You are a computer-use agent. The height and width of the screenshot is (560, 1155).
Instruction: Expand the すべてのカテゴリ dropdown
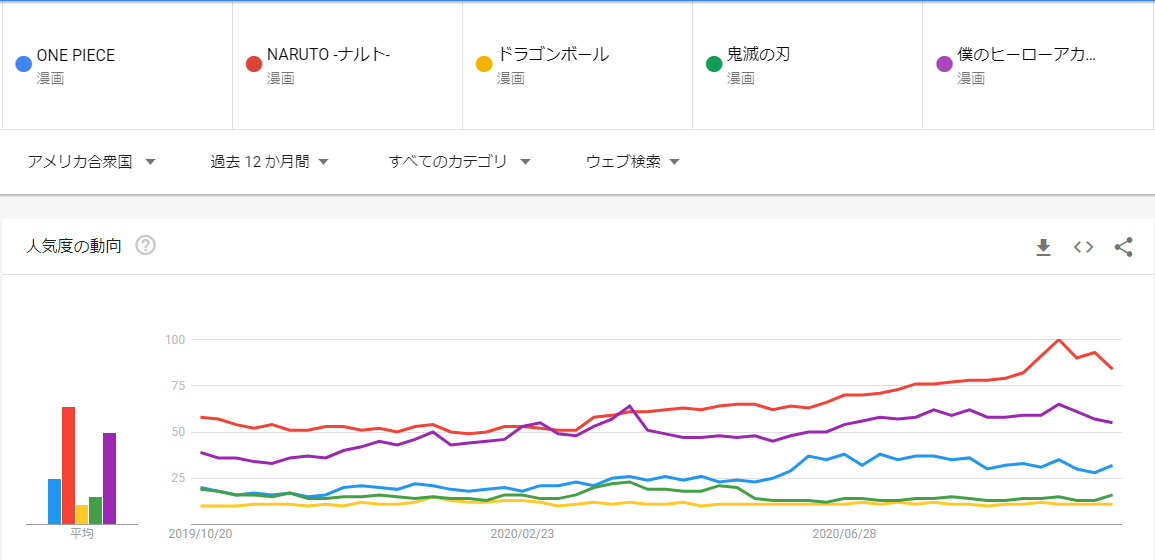pyautogui.click(x=458, y=161)
